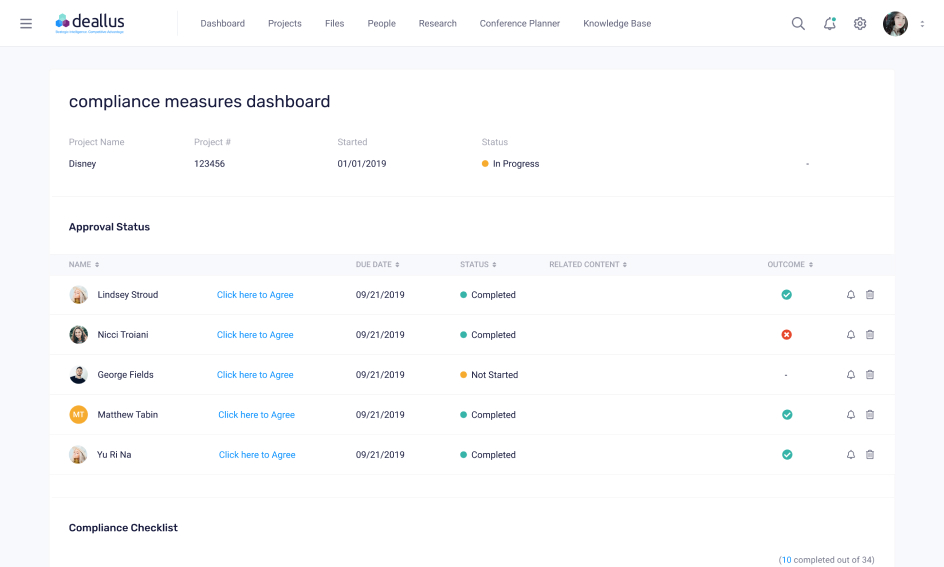The image size is (944, 567).
Task: Click green check outcome for Matthew Tabin
Action: coord(787,415)
